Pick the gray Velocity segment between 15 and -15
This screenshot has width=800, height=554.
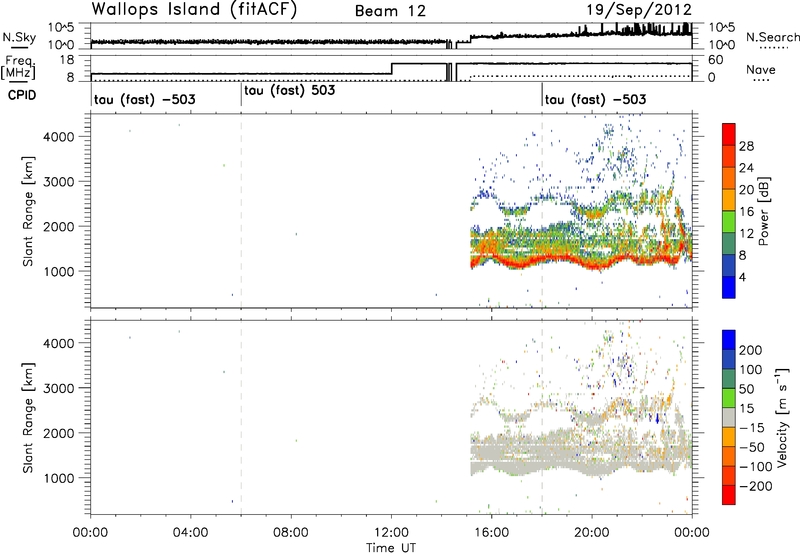(729, 418)
